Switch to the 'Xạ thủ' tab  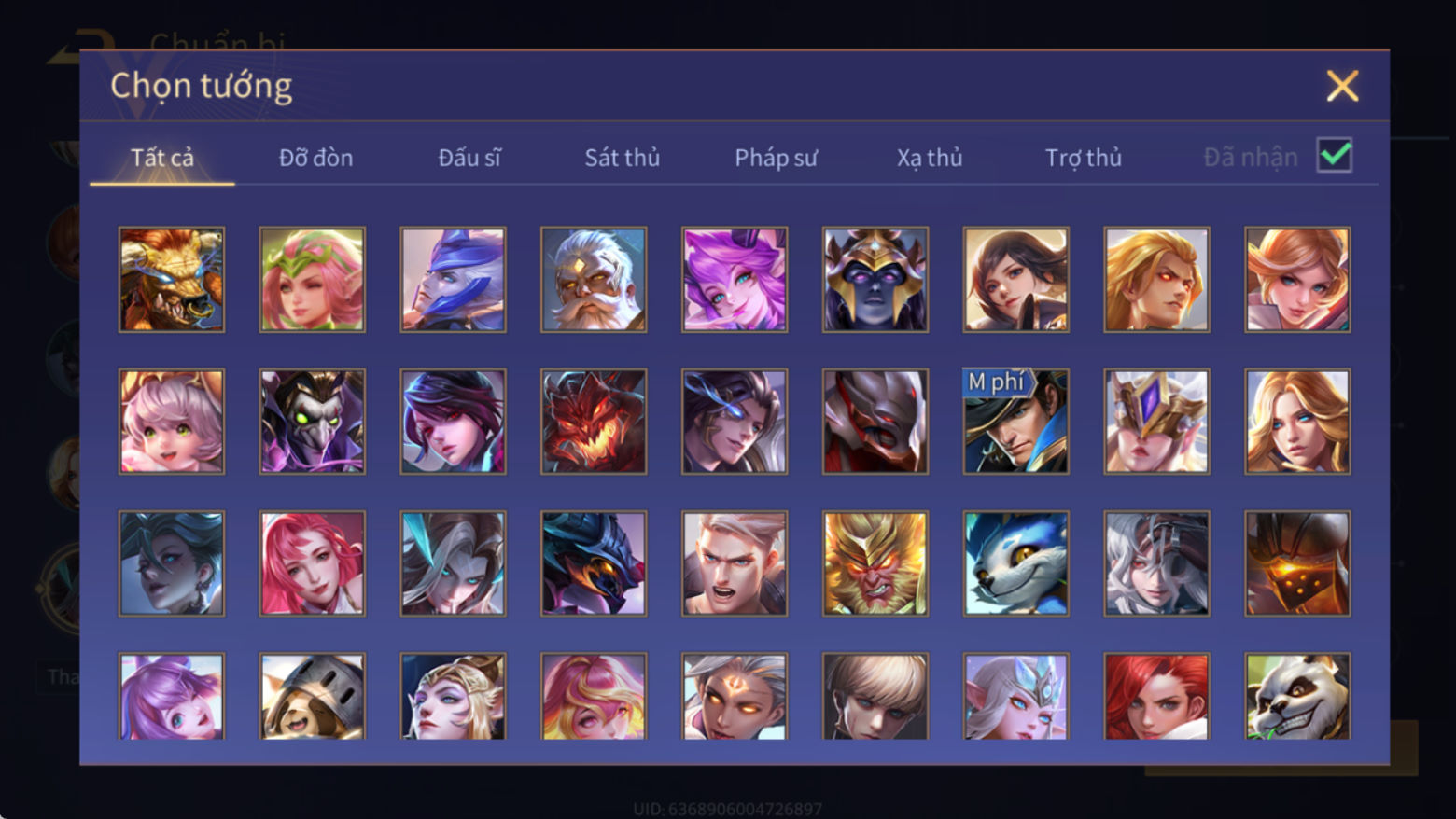pos(930,158)
